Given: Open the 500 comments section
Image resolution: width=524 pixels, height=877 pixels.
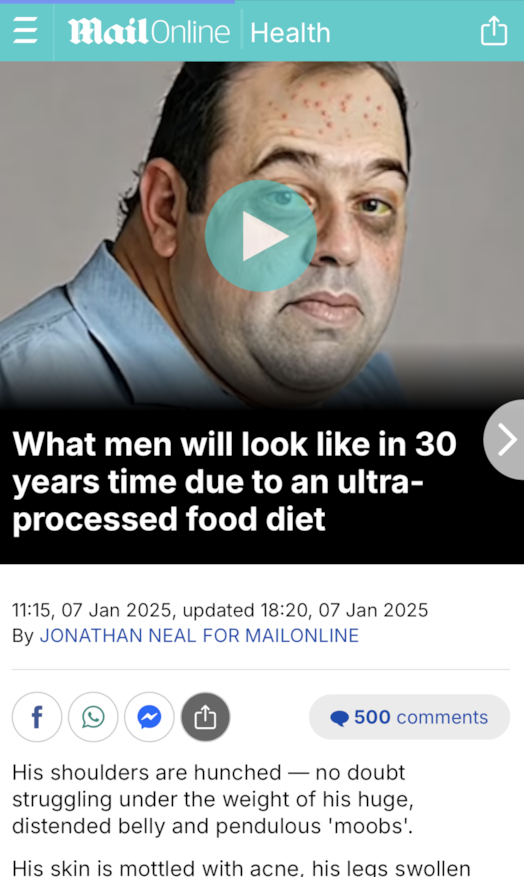Looking at the screenshot, I should click(x=409, y=717).
